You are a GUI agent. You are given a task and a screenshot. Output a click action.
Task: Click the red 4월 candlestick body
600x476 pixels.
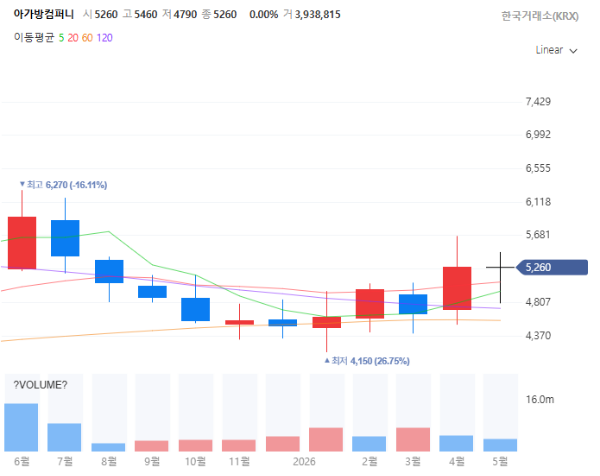[457, 288]
